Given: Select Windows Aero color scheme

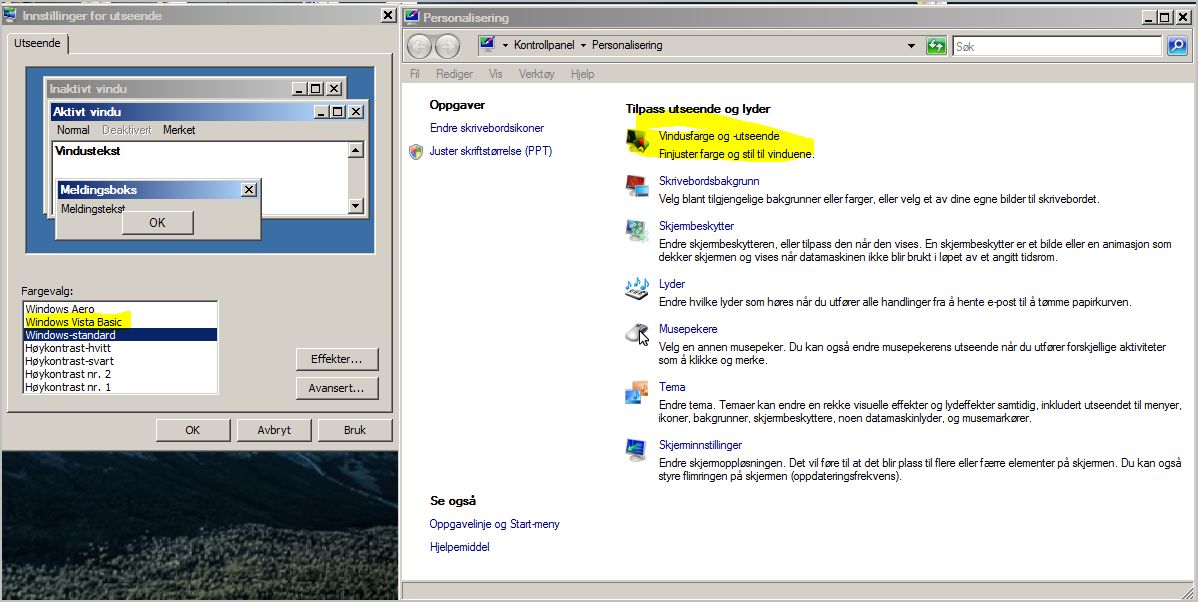Looking at the screenshot, I should click(120, 309).
